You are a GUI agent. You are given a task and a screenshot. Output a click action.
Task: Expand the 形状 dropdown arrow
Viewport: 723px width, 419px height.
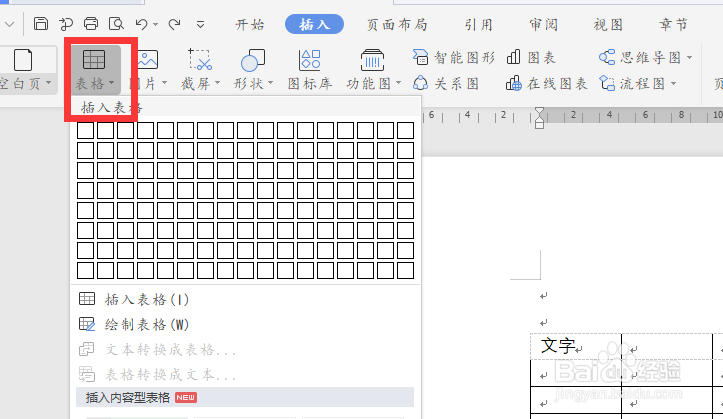click(271, 83)
